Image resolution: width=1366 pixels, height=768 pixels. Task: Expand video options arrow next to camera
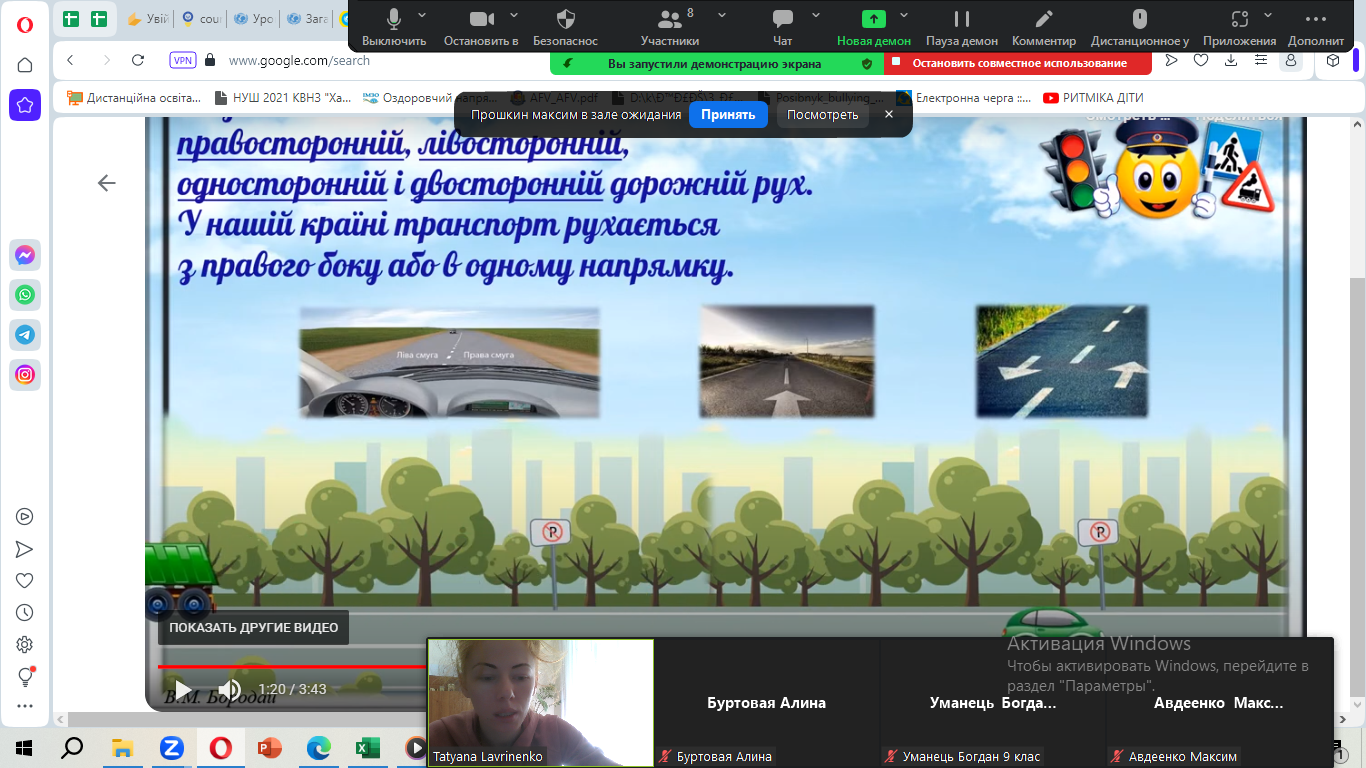pyautogui.click(x=514, y=16)
